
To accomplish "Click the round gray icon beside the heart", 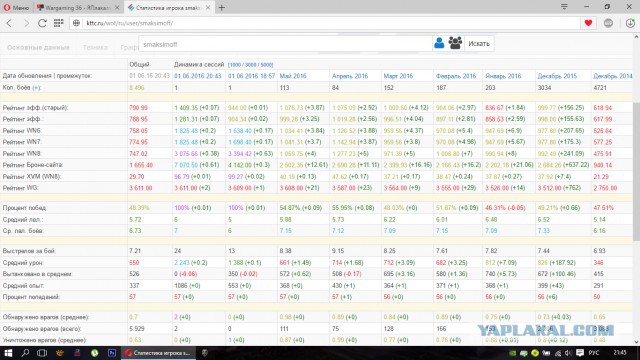I will (608, 23).
